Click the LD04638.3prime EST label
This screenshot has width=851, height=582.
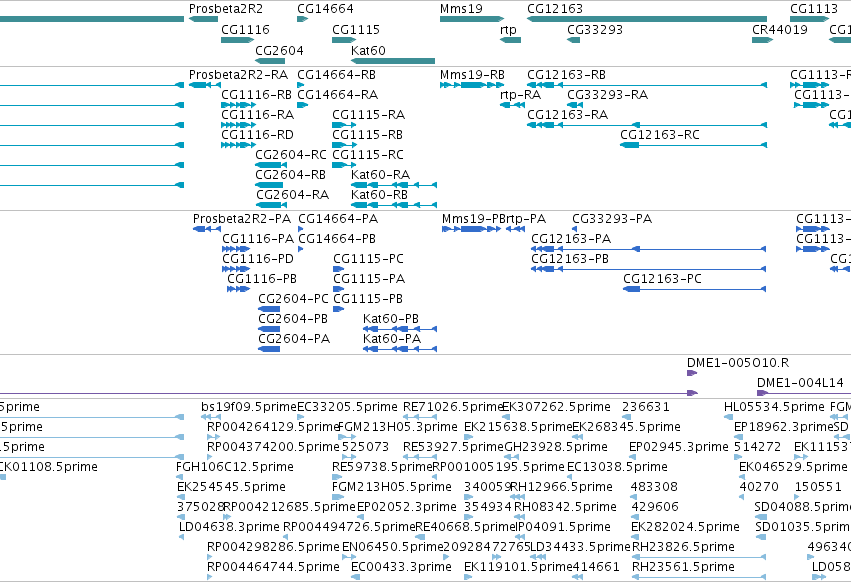229,527
